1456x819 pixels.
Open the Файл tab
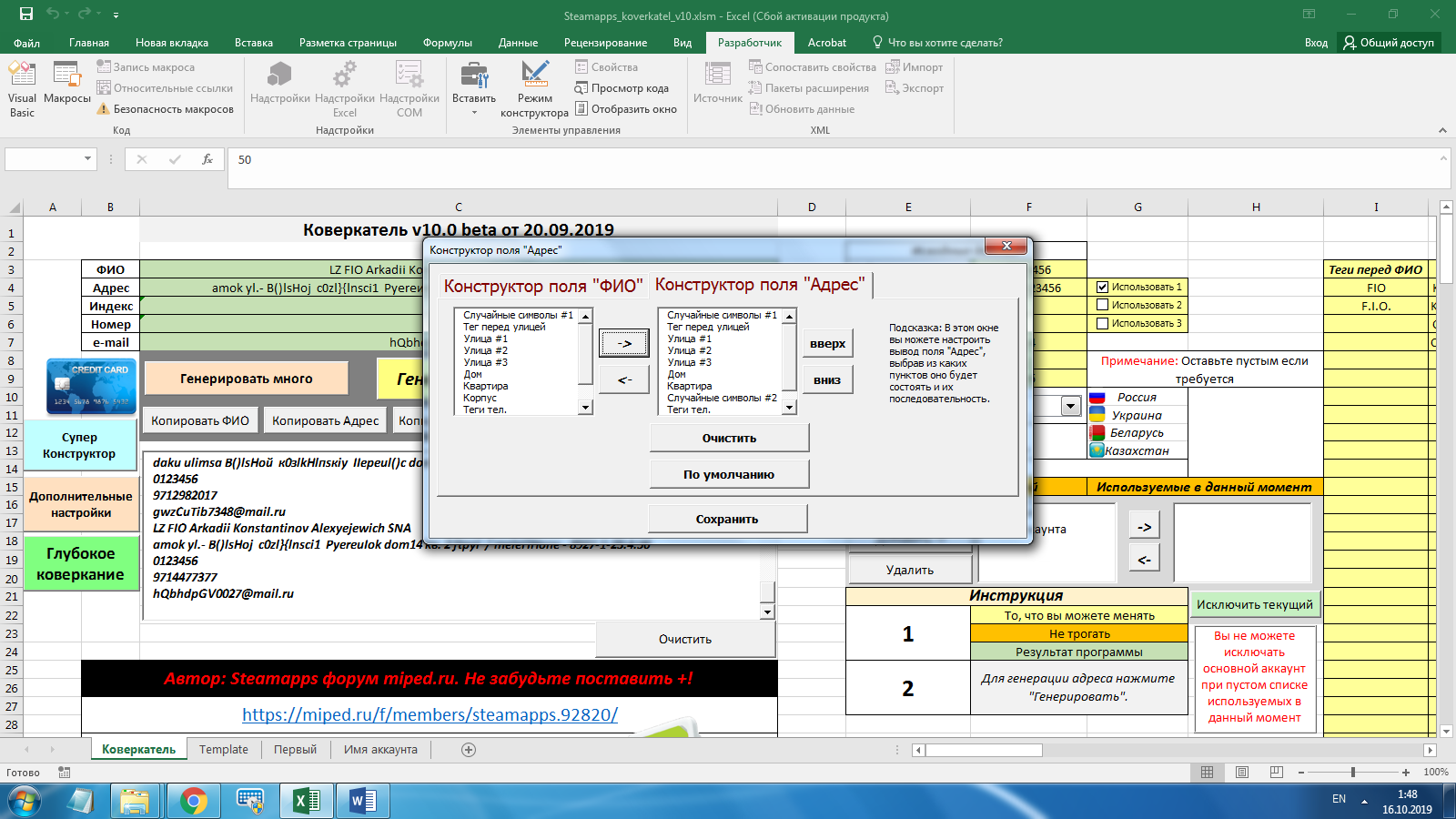pyautogui.click(x=26, y=43)
